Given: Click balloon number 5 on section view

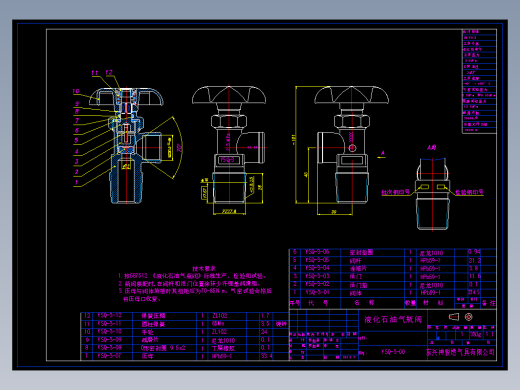Looking at the screenshot, I should (x=76, y=140).
